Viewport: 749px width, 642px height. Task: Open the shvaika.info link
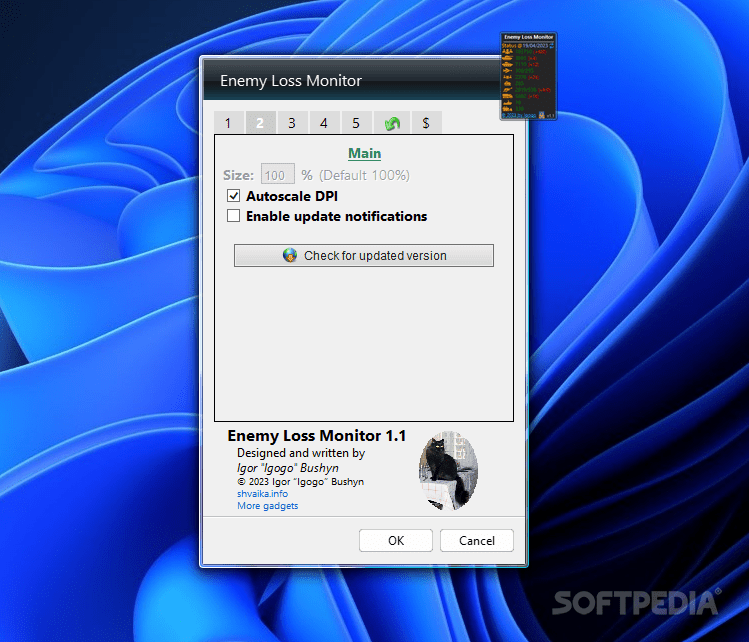tap(263, 493)
